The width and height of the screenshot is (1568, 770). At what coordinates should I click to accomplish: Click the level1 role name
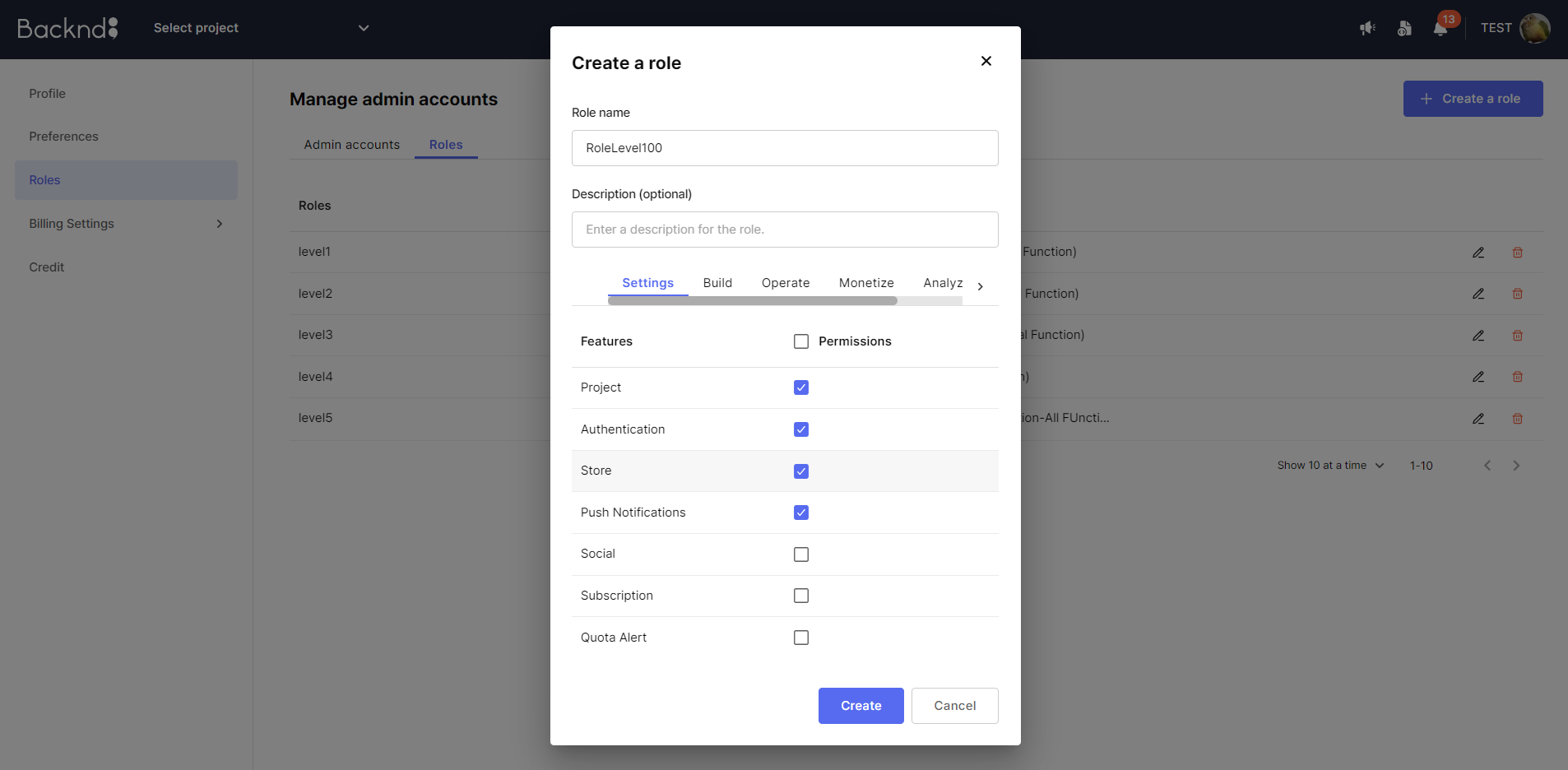[314, 252]
